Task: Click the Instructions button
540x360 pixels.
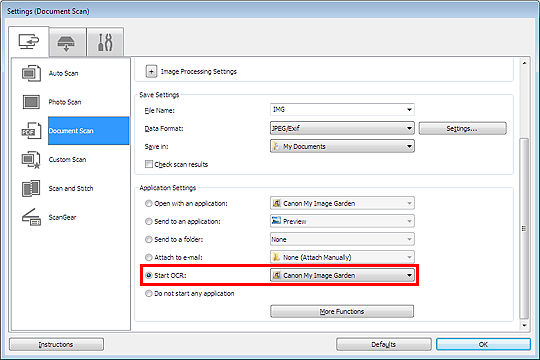Action: point(56,344)
